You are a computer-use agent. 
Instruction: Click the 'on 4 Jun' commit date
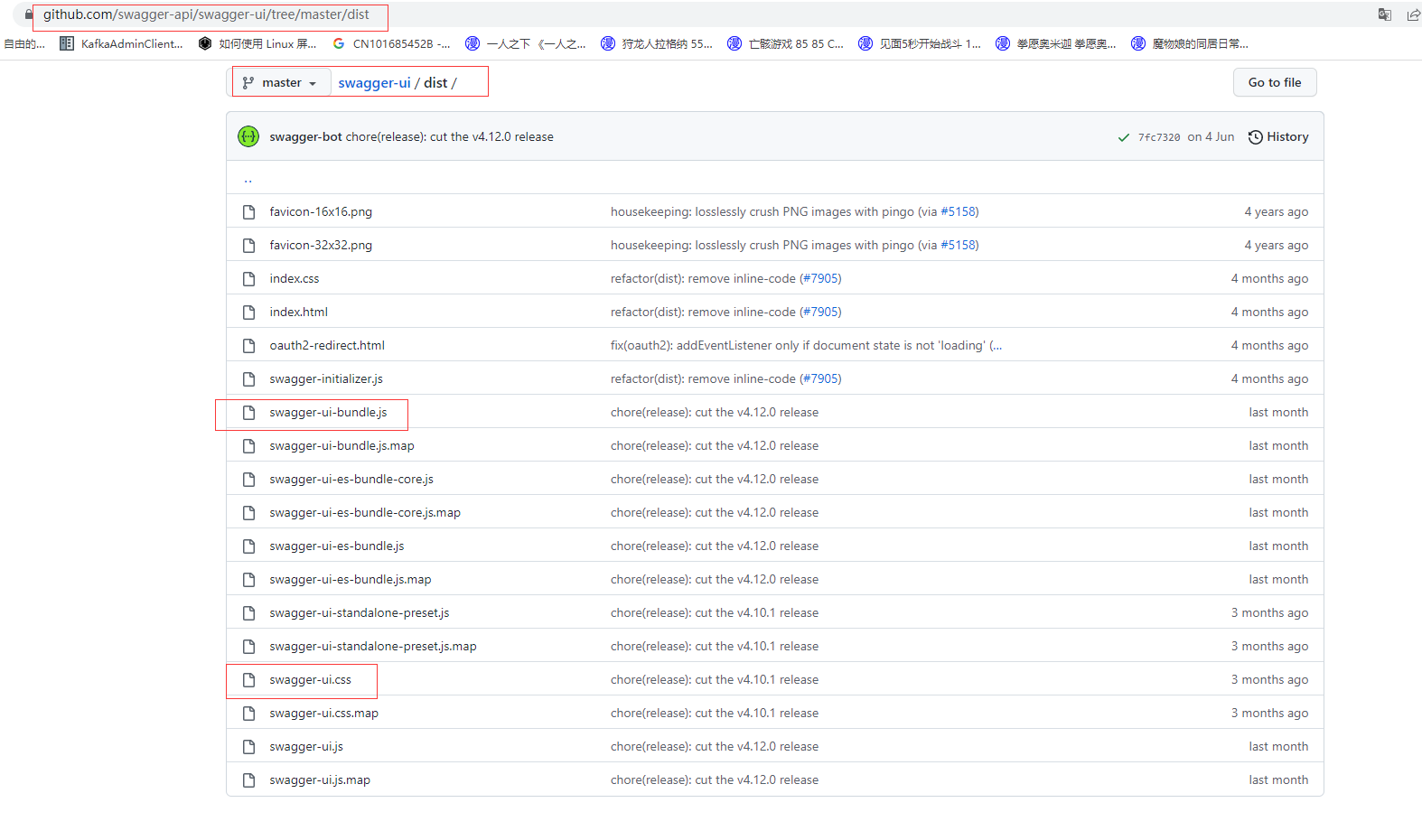click(1211, 137)
